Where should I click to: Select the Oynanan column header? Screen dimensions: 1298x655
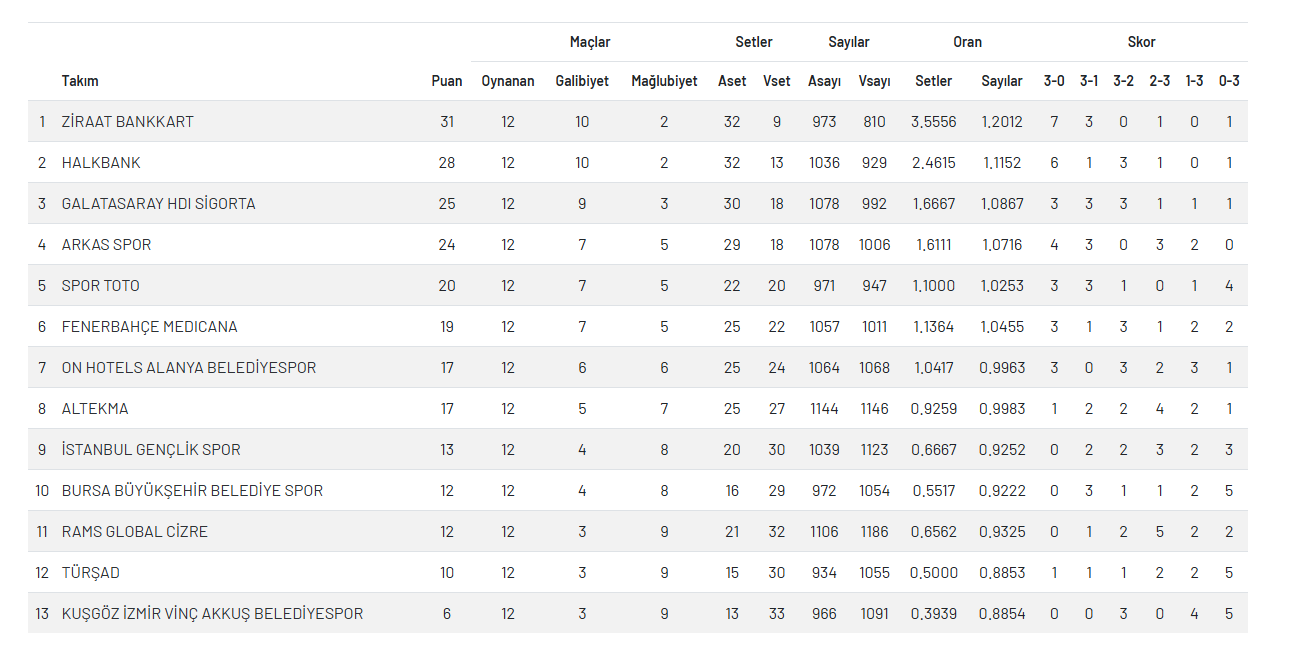pyautogui.click(x=508, y=81)
